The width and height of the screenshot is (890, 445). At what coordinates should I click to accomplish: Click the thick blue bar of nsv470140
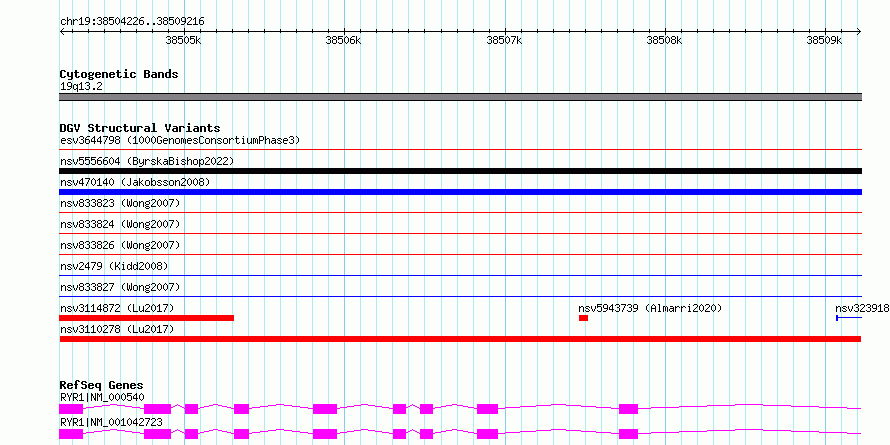point(460,192)
